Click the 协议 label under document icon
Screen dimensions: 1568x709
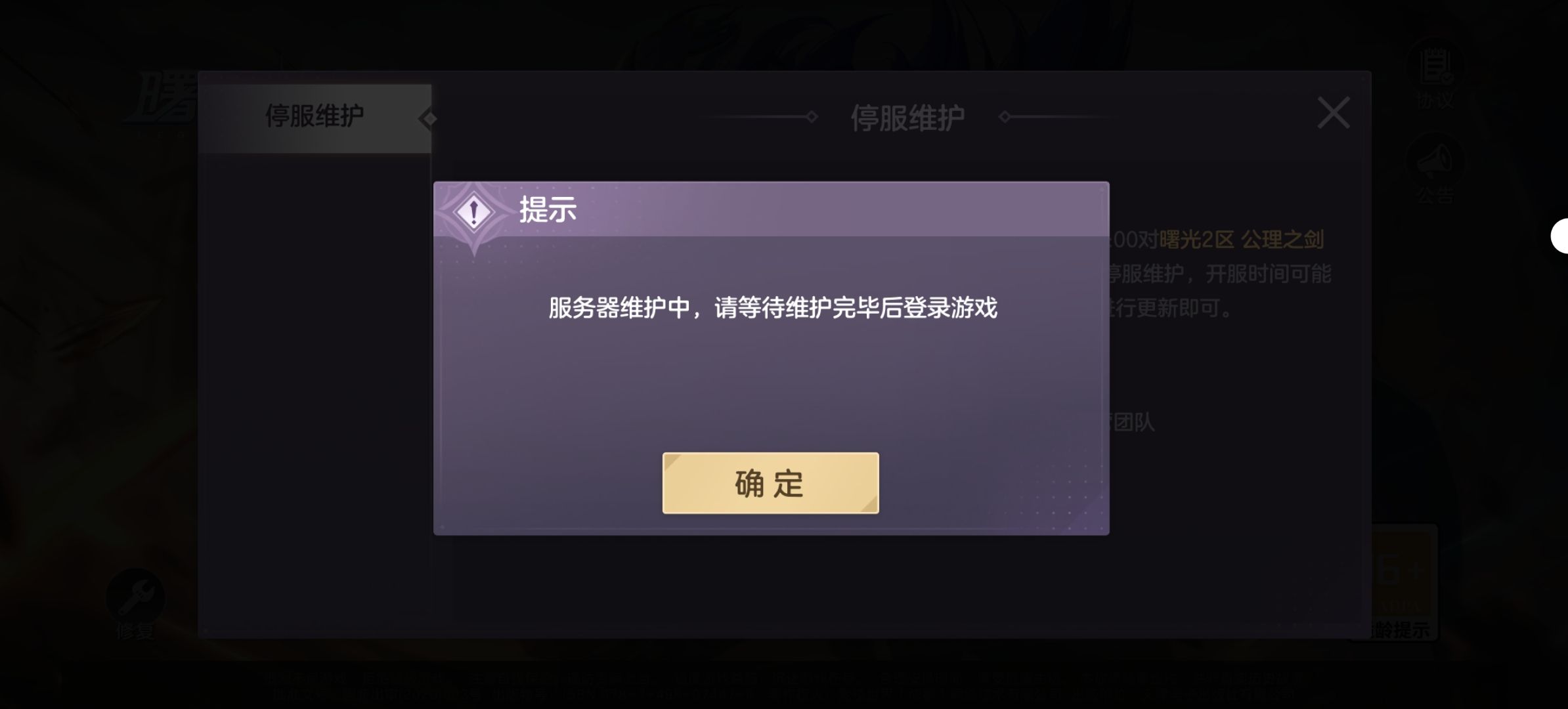pyautogui.click(x=1435, y=101)
